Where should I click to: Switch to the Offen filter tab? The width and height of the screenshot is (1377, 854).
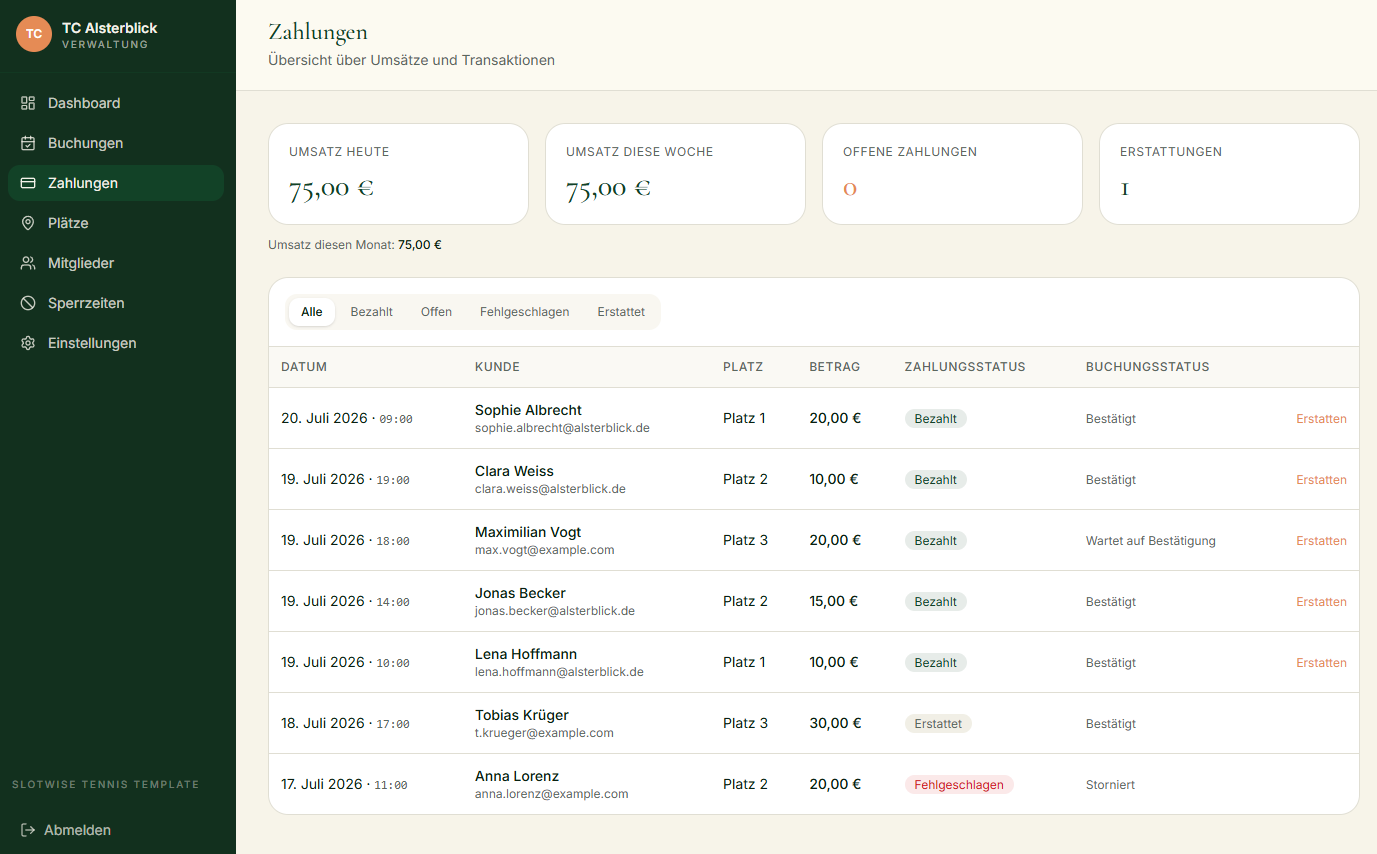click(436, 312)
